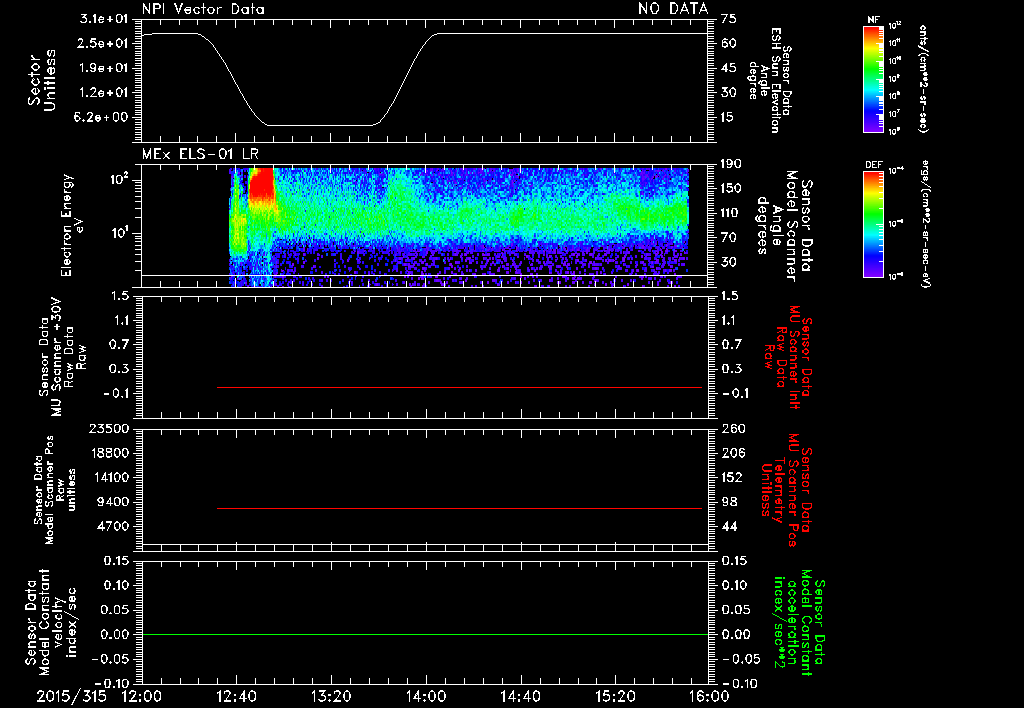Click the 75 tick on Sun Elevation axis

point(728,19)
